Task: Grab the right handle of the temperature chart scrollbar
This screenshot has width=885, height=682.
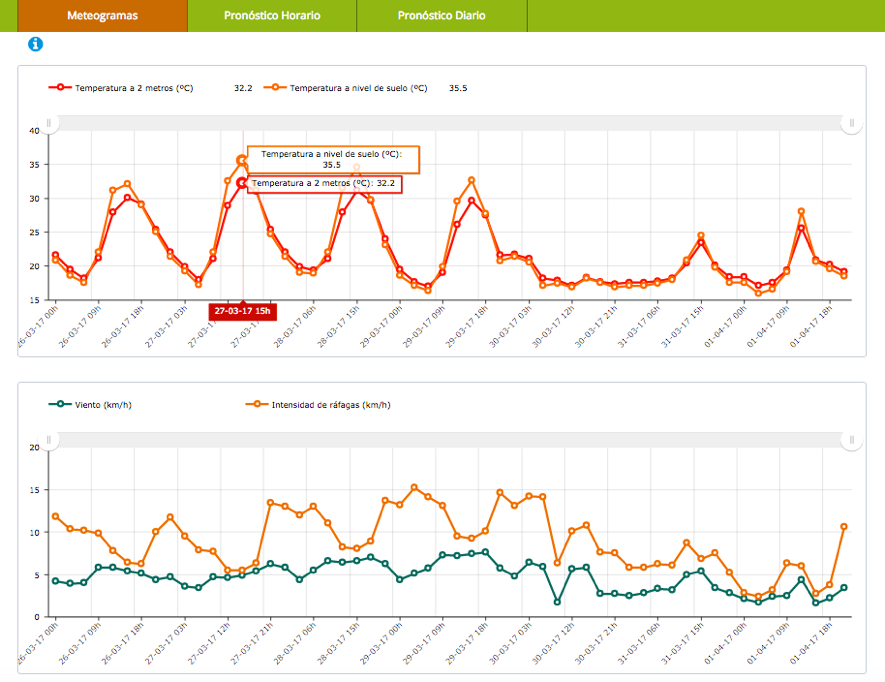Action: coord(852,123)
